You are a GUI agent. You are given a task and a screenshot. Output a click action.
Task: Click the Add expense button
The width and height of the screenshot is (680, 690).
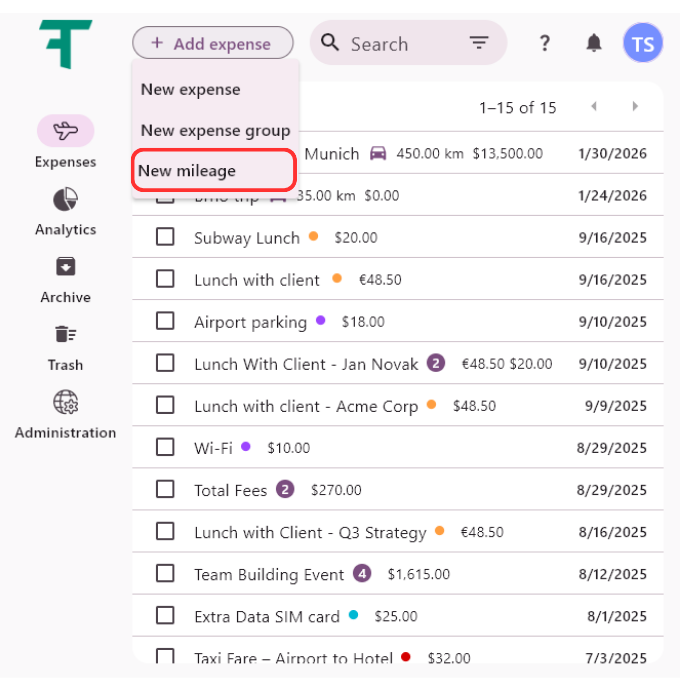coord(212,43)
